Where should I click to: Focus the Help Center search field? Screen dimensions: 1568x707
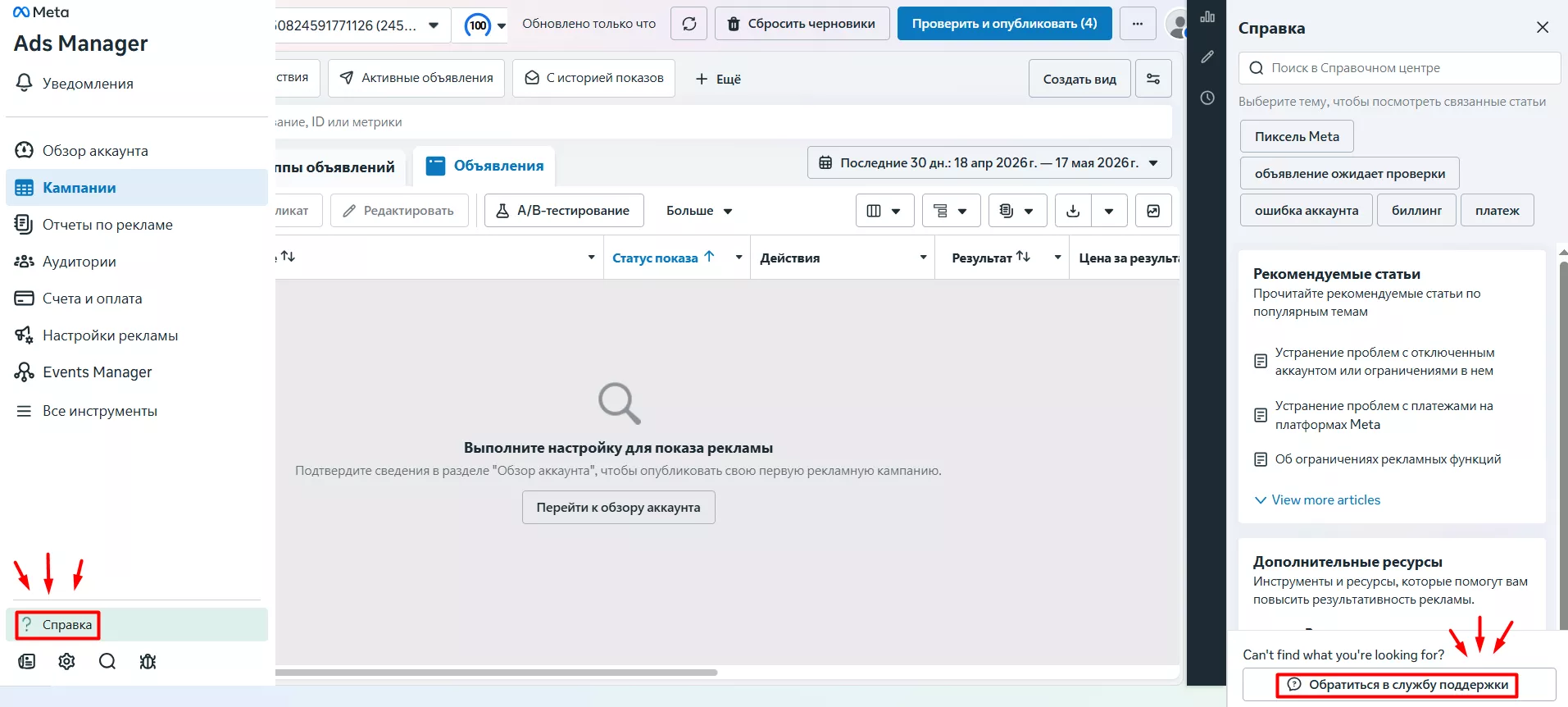click(x=1399, y=68)
